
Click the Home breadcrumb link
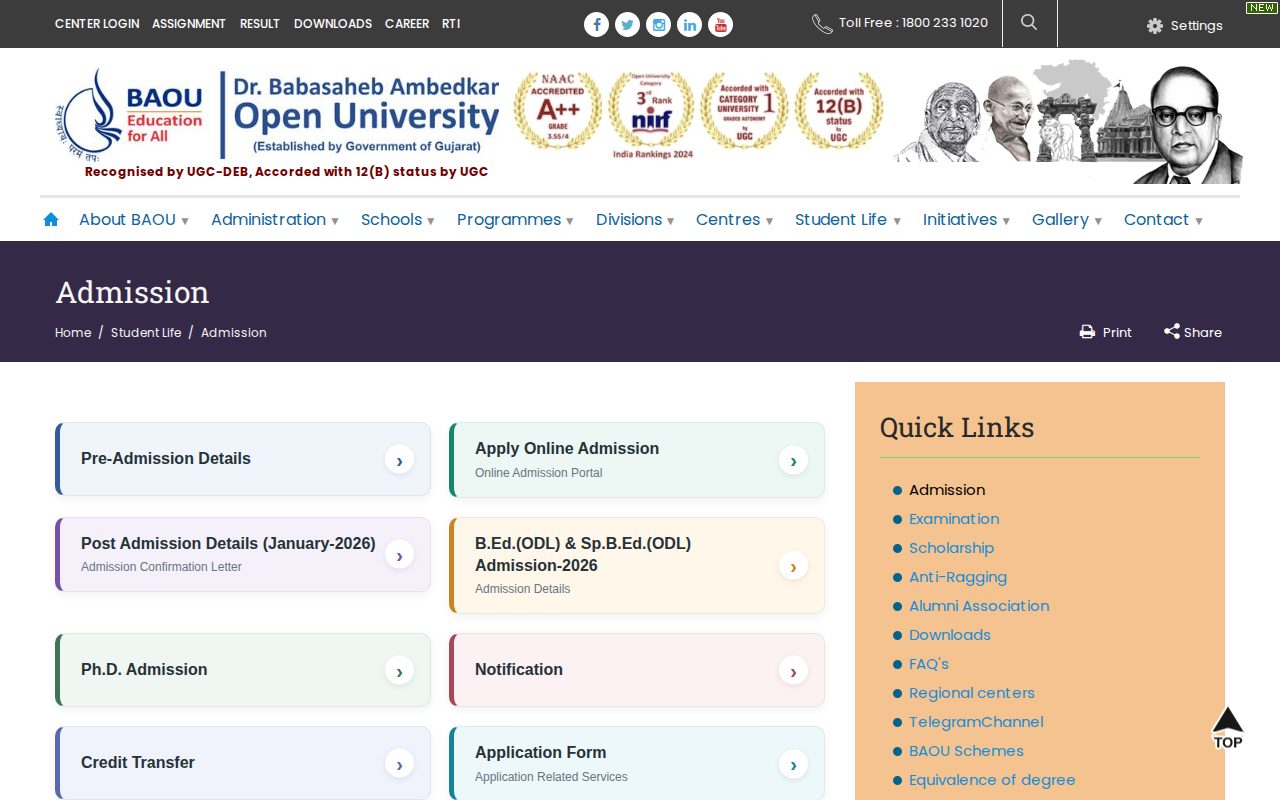(x=73, y=332)
